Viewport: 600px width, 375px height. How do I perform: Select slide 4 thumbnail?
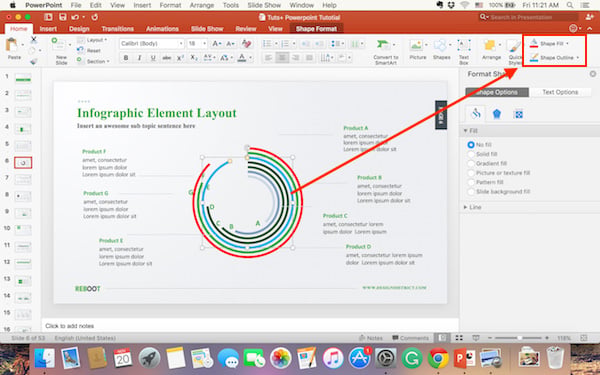(23, 129)
